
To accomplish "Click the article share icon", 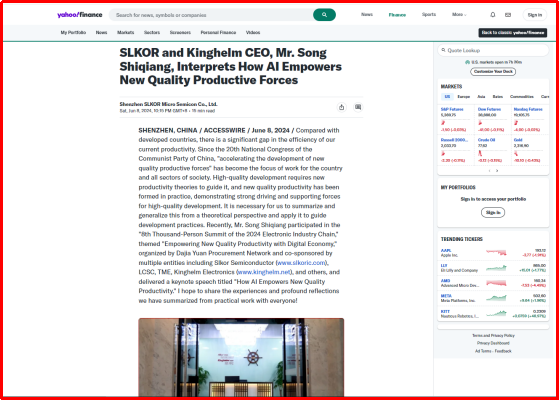I will [x=342, y=107].
